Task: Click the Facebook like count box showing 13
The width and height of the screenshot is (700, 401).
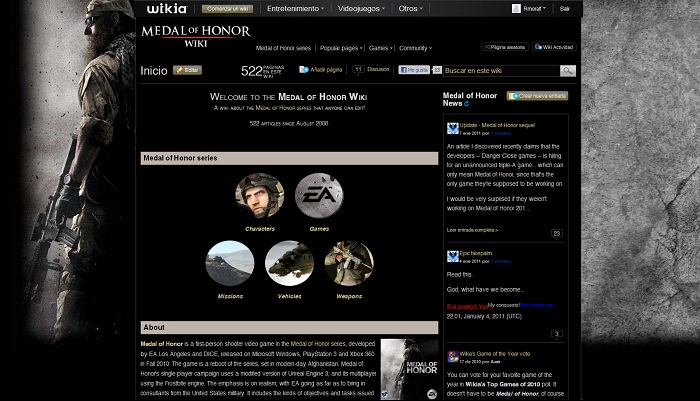Action: coord(437,70)
